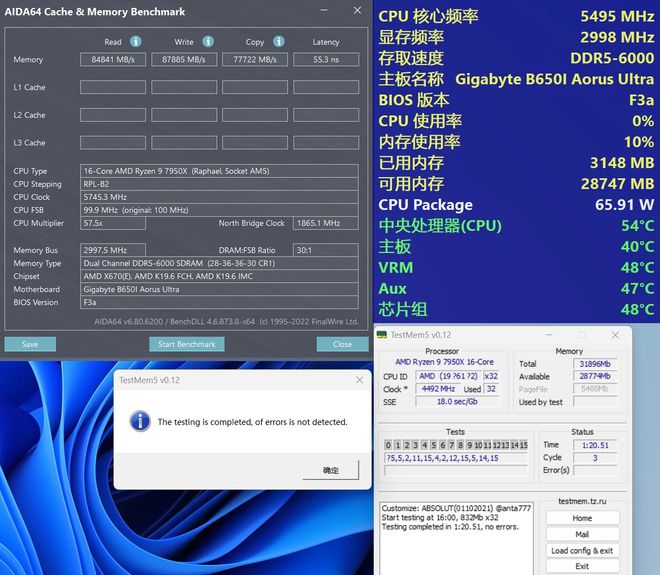
Task: Click the CPU FSB value 99.9 MHz
Action: [x=219, y=210]
